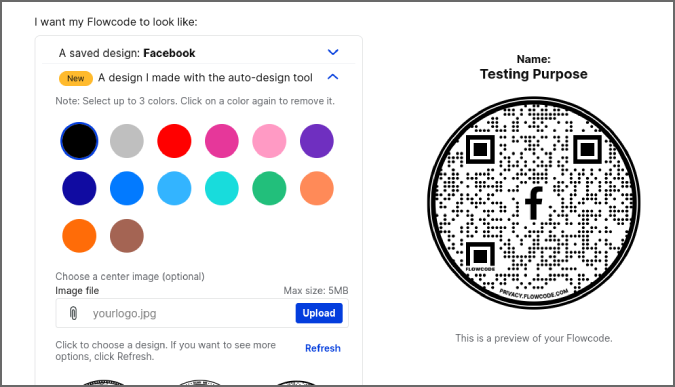Pick the brown color swatch
The image size is (675, 387).
[127, 235]
